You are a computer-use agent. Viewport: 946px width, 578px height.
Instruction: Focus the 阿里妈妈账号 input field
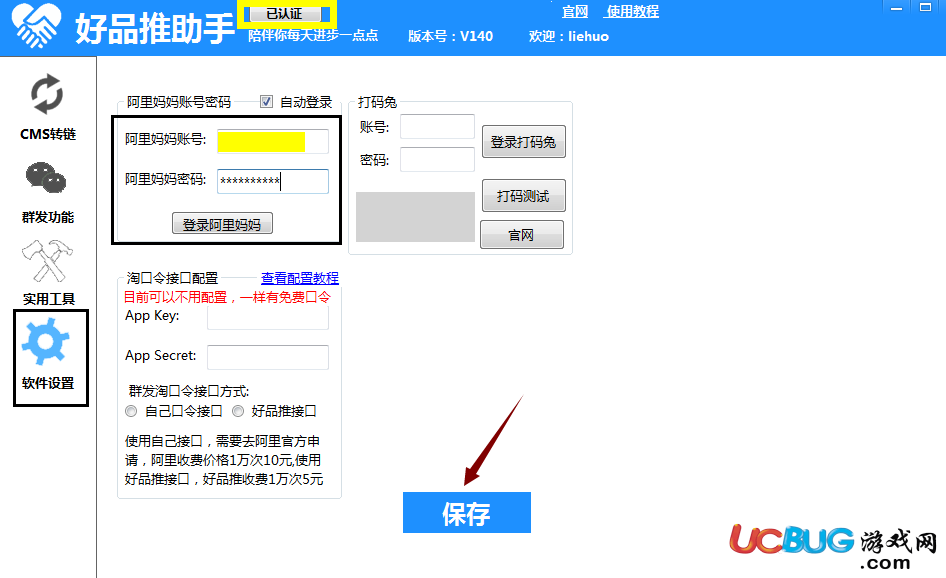(x=273, y=141)
